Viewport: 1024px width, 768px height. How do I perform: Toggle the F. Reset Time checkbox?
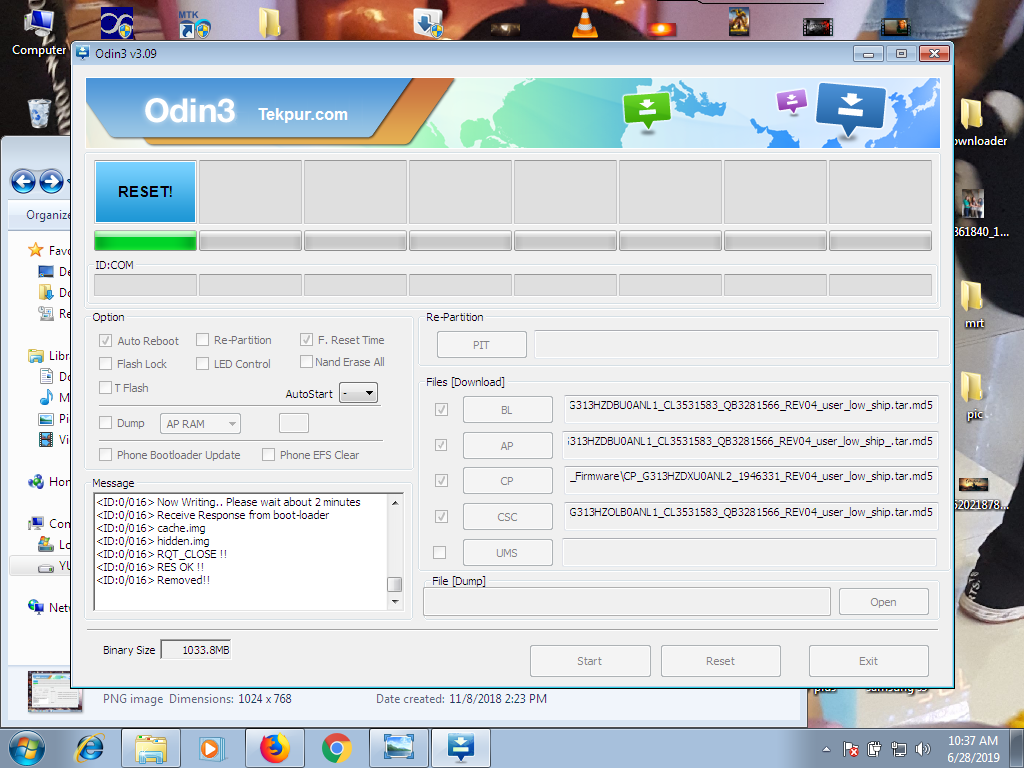[x=306, y=340]
